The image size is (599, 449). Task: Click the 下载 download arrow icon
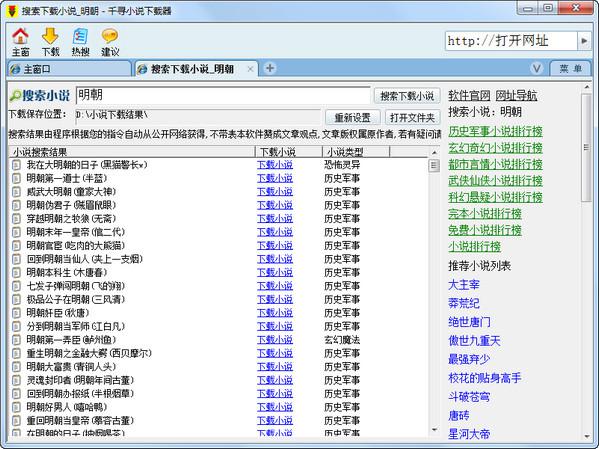(50, 41)
